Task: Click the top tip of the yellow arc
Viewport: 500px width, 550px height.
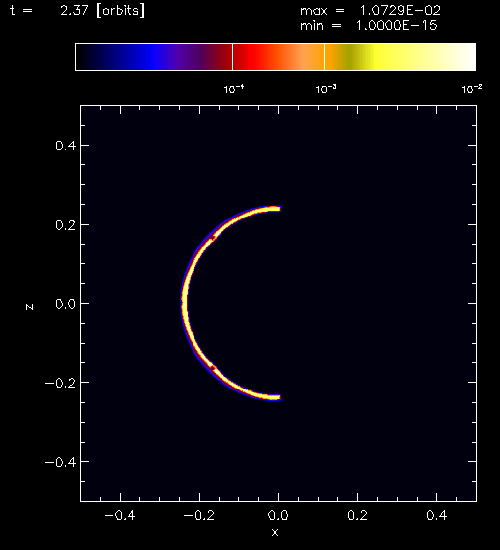Action: [276, 209]
